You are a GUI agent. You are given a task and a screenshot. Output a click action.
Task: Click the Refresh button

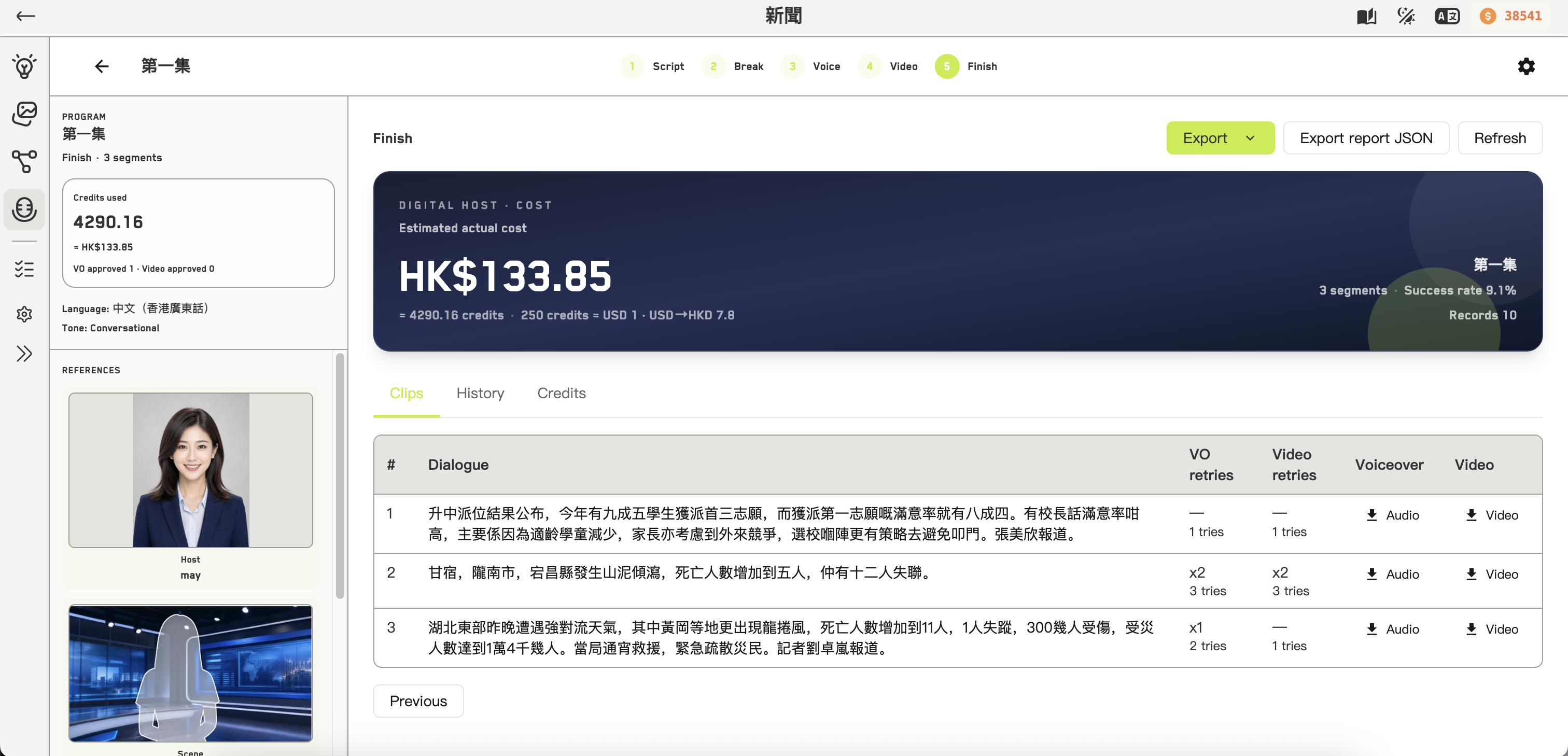1500,138
